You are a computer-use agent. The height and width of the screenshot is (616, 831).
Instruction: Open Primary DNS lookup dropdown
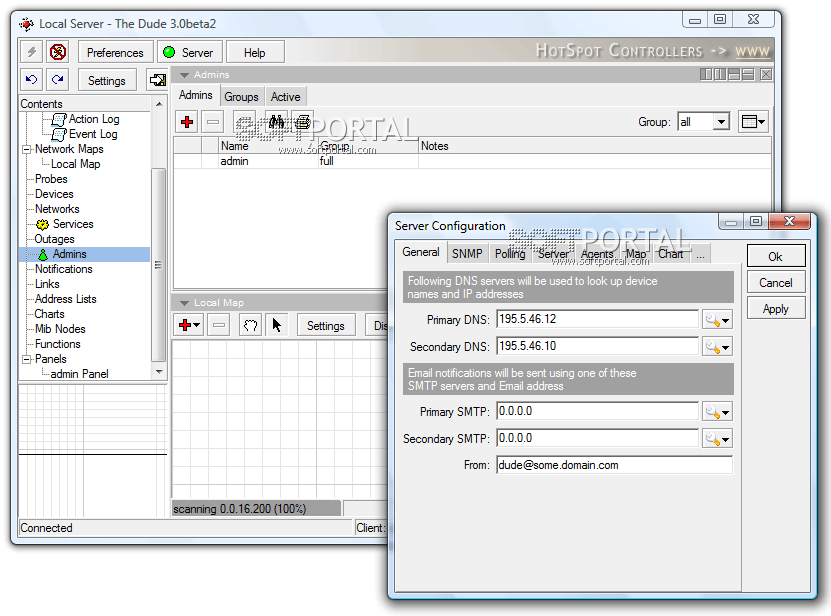click(x=718, y=320)
